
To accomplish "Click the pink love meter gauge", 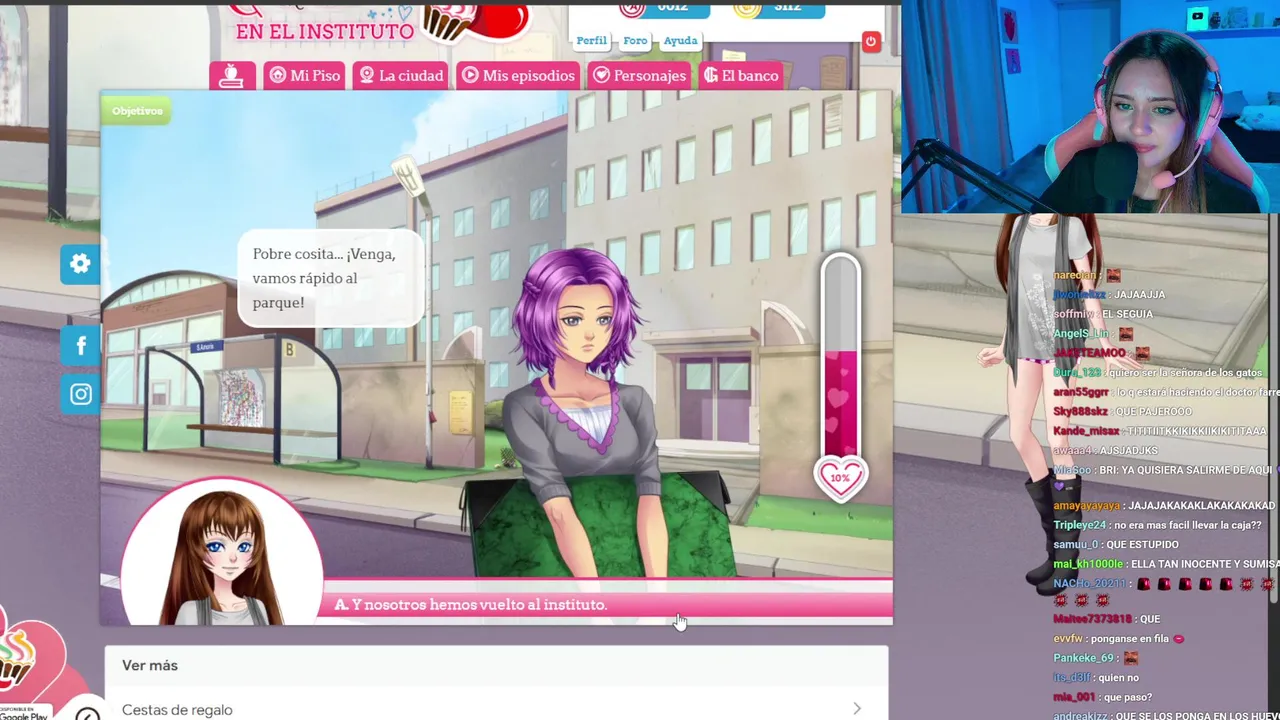I will click(840, 357).
